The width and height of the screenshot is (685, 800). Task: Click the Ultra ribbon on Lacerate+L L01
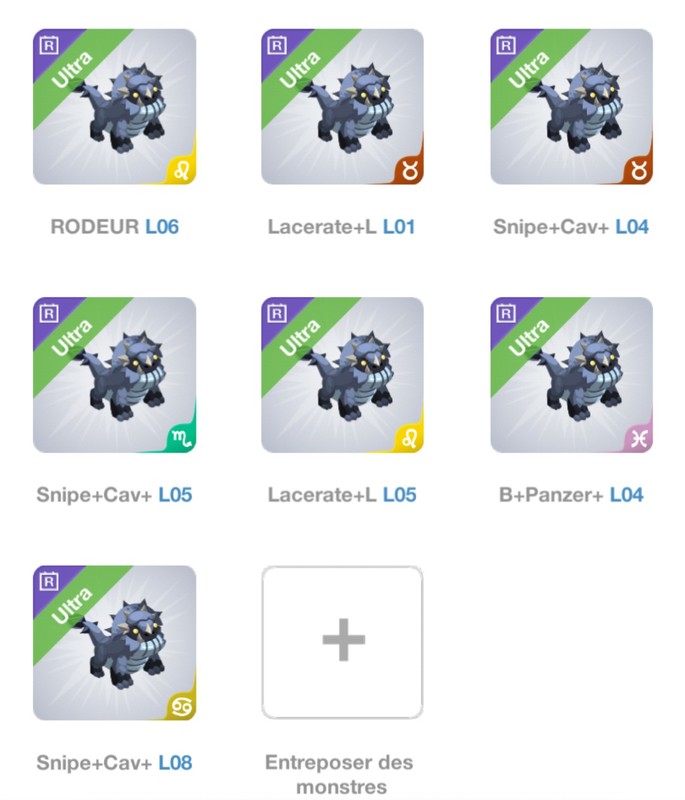pyautogui.click(x=300, y=70)
